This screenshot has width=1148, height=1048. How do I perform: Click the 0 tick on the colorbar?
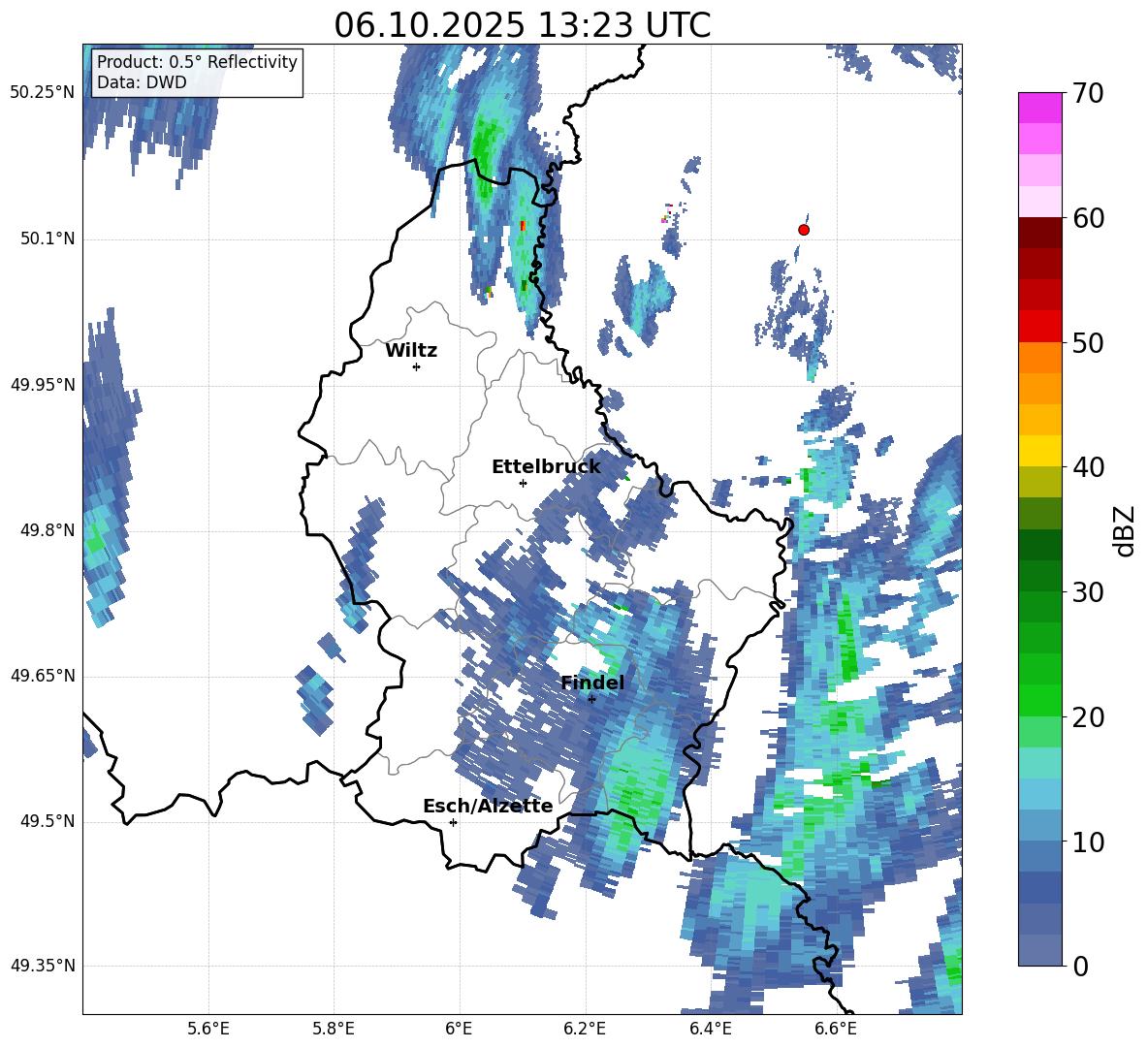(1080, 966)
